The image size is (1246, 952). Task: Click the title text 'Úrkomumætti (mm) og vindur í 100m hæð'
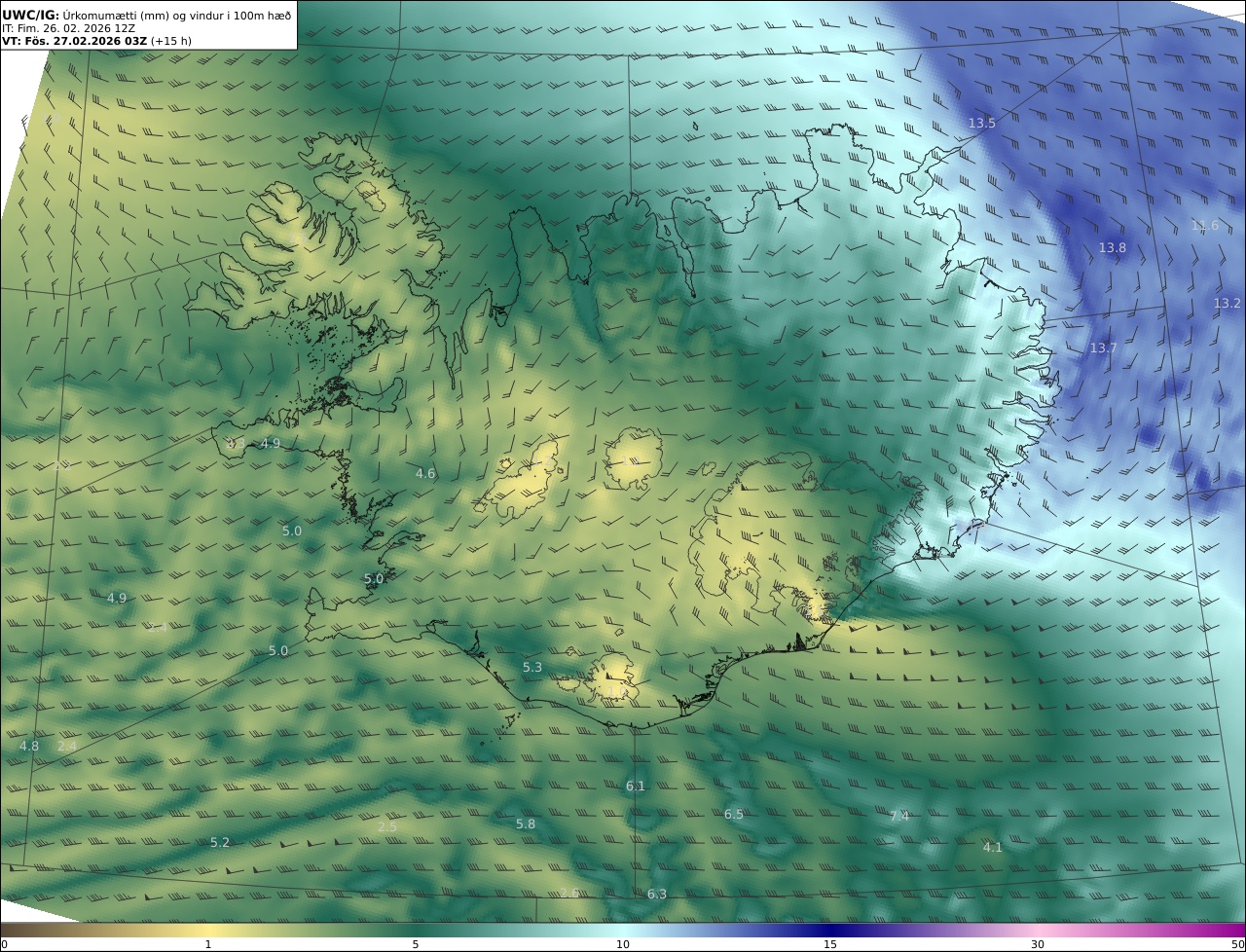click(x=177, y=16)
